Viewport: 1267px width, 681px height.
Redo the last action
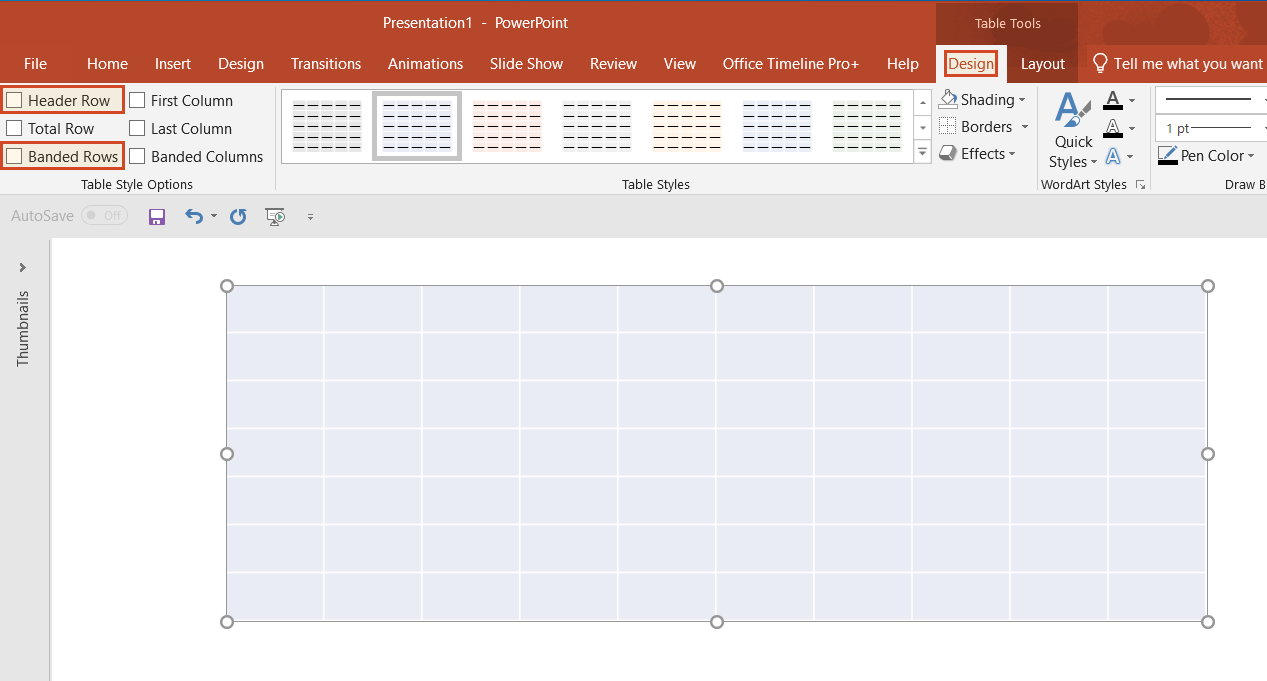pyautogui.click(x=237, y=216)
